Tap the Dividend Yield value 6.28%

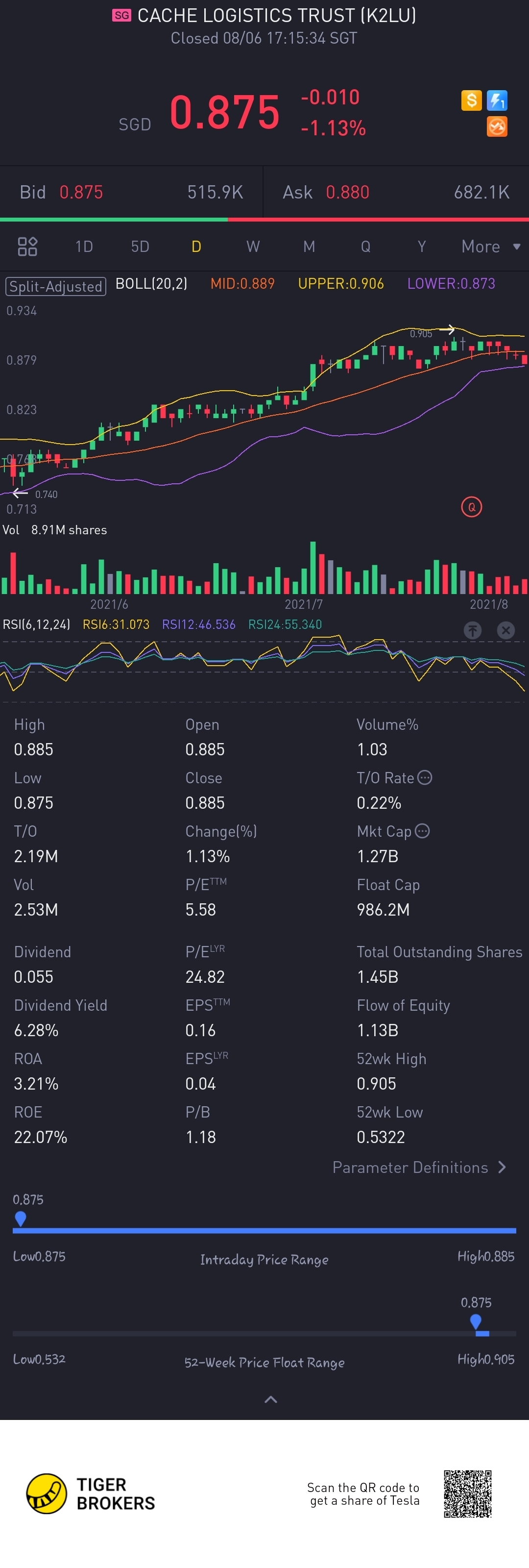[x=36, y=1030]
